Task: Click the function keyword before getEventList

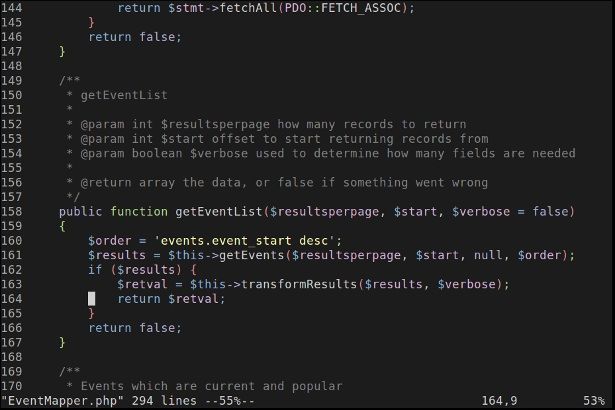Action: tap(139, 211)
